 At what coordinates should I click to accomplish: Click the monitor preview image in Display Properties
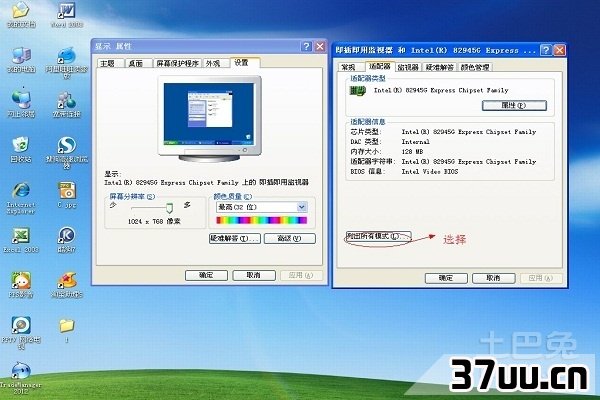(x=210, y=119)
